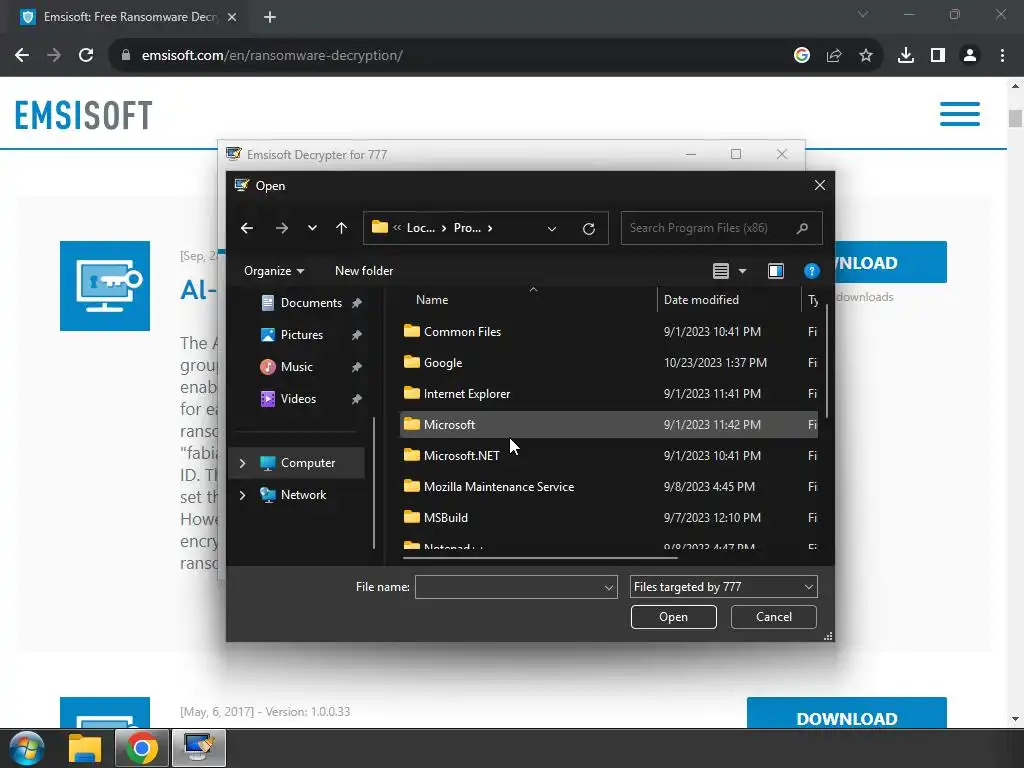Open File Explorer from taskbar
The height and width of the screenshot is (768, 1024).
coord(85,748)
